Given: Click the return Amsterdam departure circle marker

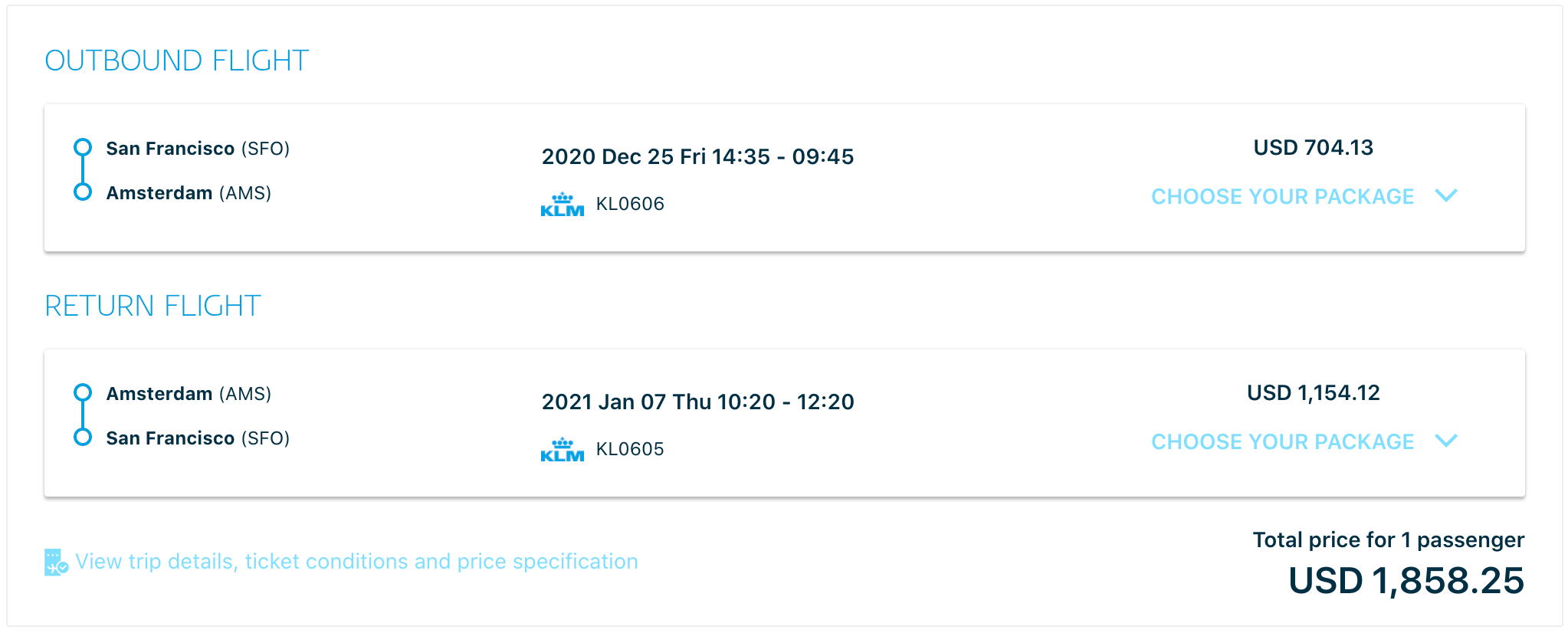Looking at the screenshot, I should point(83,393).
